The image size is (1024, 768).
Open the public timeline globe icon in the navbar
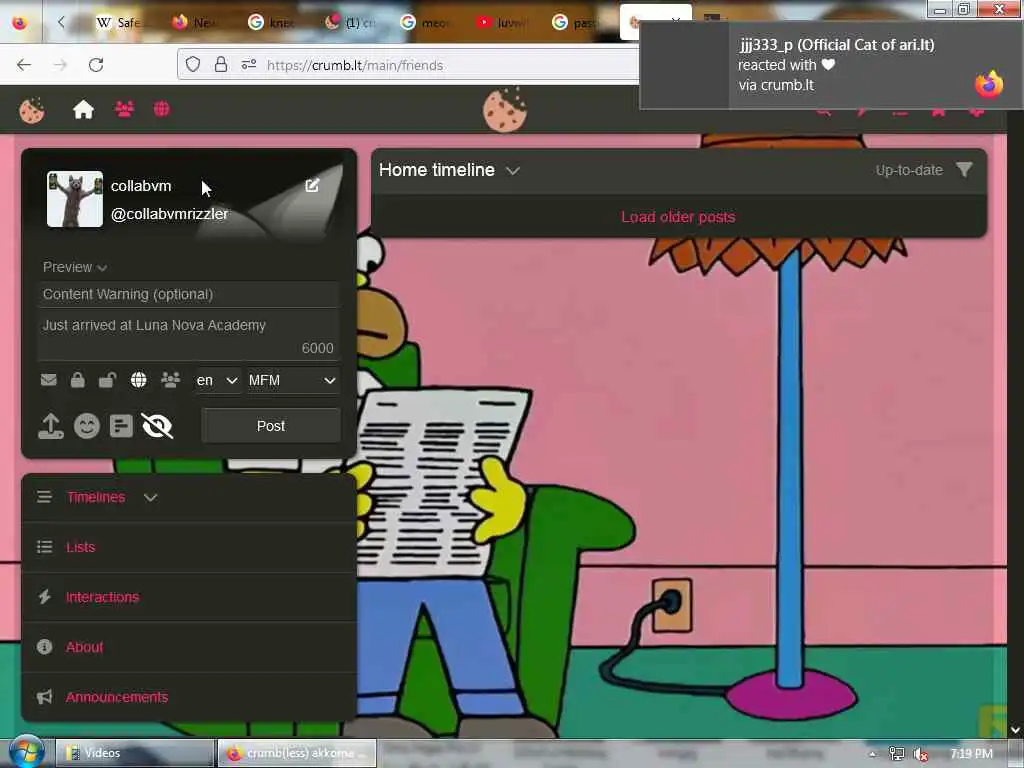point(161,109)
